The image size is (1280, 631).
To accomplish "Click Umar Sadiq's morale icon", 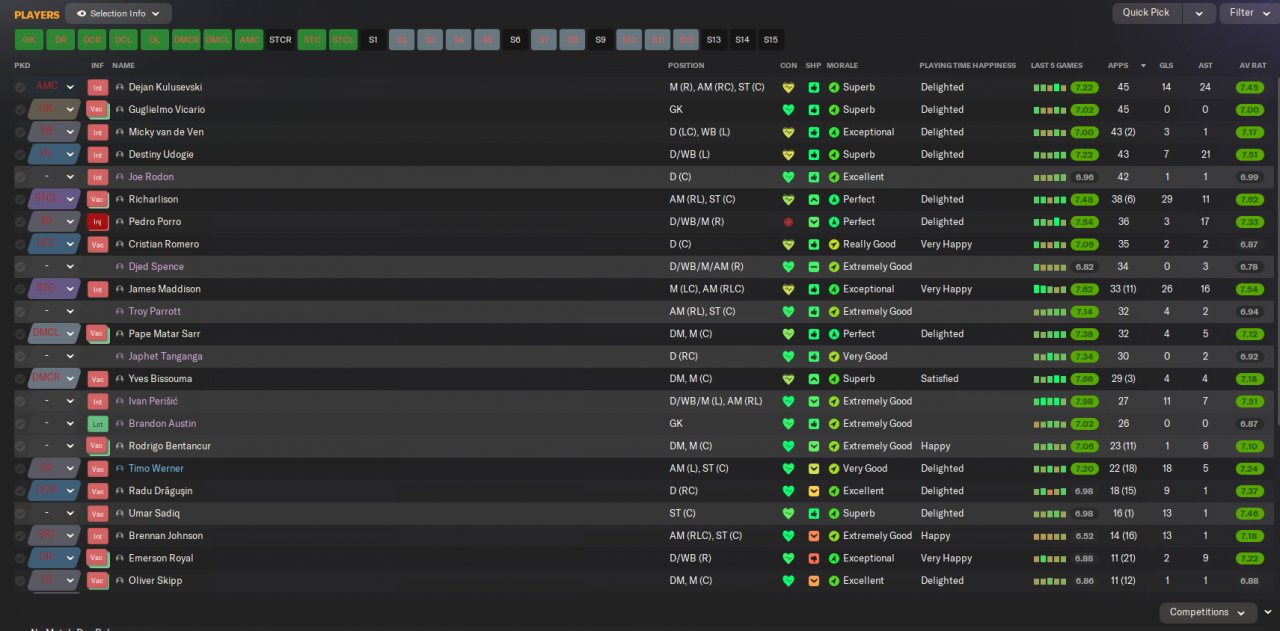I will pos(834,514).
